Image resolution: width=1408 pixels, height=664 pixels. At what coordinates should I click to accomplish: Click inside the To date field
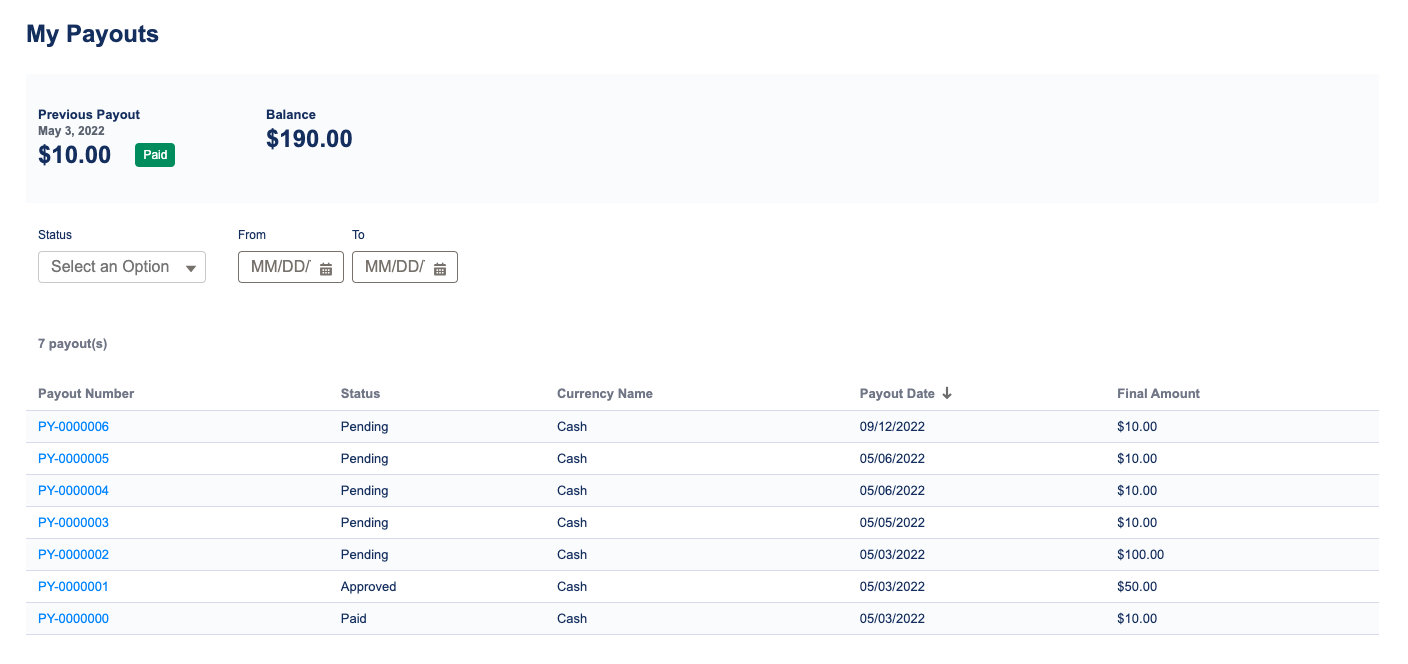pyautogui.click(x=405, y=267)
